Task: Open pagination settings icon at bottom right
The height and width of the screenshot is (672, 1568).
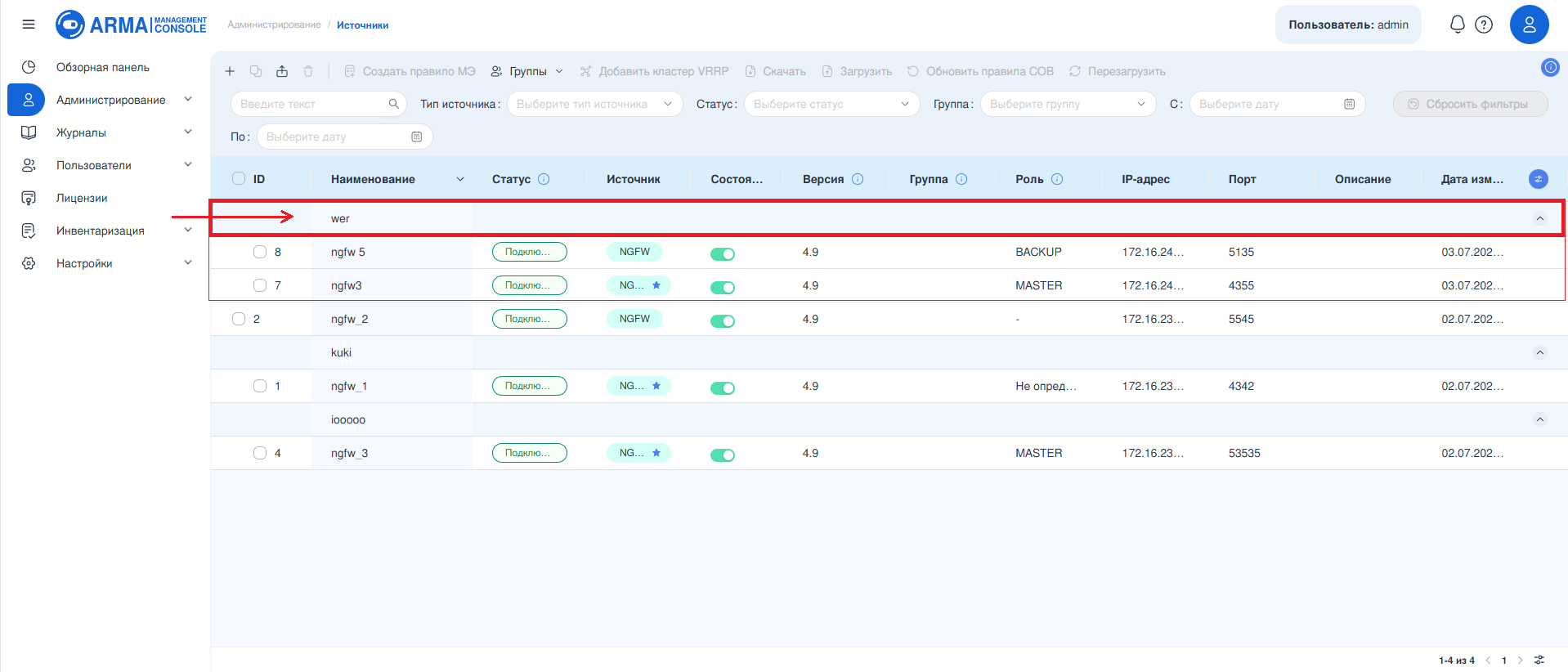Action: coord(1539,660)
